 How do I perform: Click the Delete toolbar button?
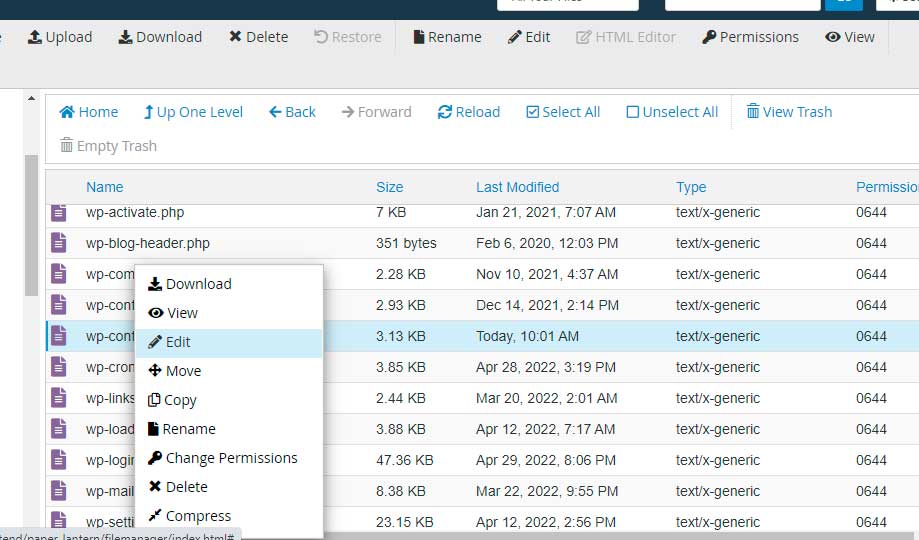(258, 37)
